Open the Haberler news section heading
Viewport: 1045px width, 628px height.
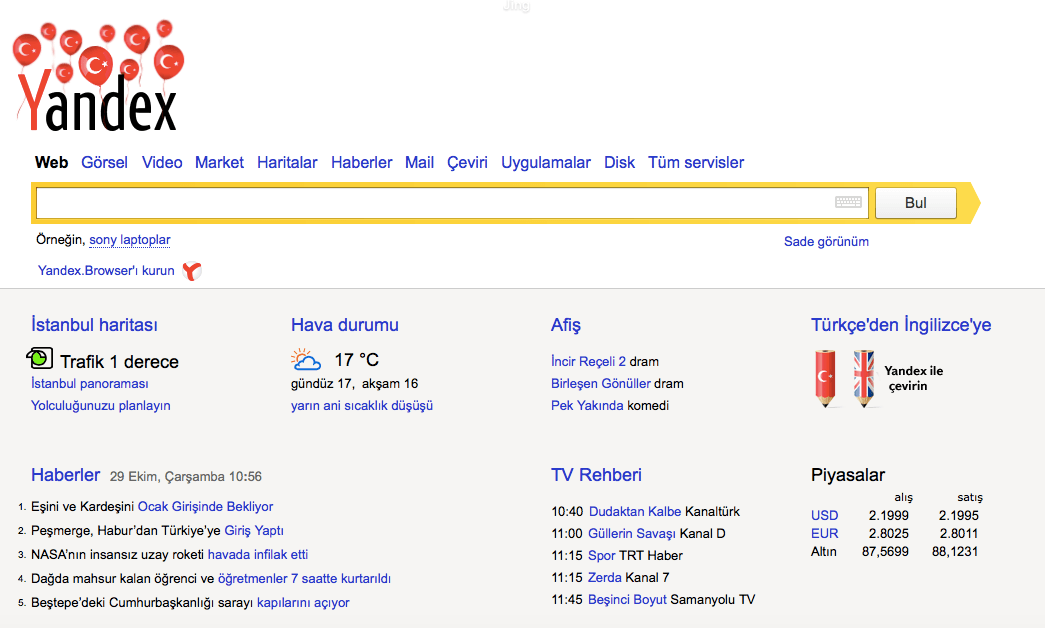click(x=65, y=475)
